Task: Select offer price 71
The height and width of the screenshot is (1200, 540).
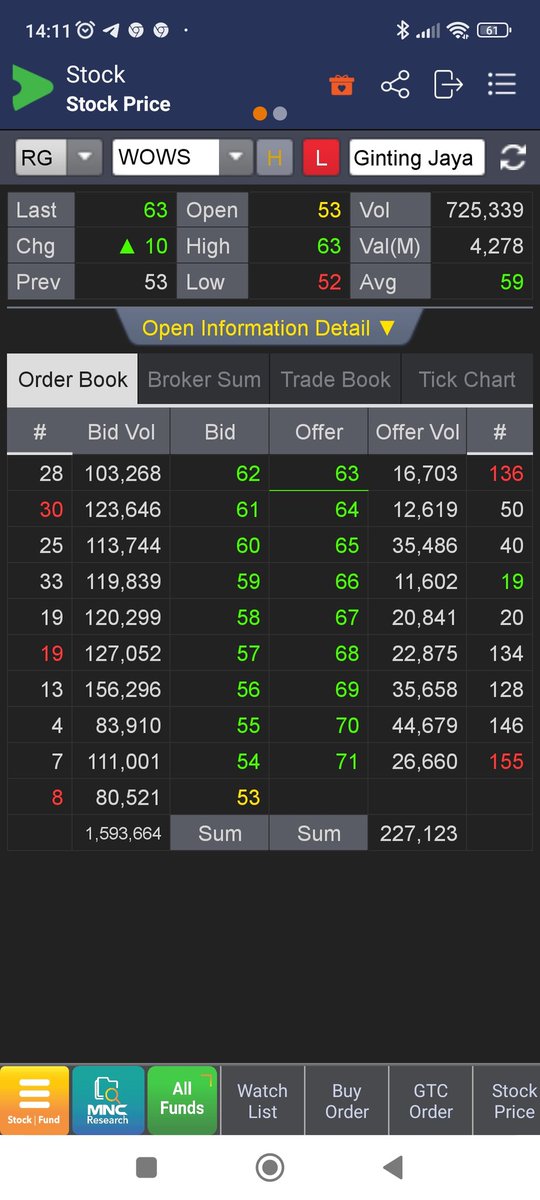Action: [347, 761]
